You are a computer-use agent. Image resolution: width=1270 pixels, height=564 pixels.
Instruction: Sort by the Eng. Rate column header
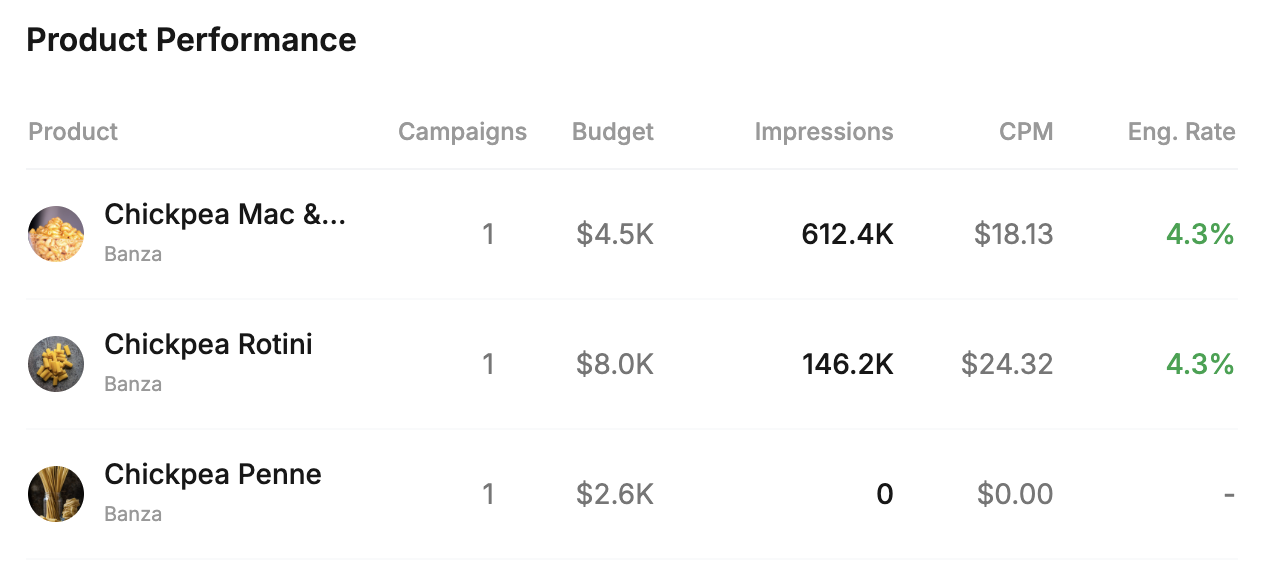click(x=1181, y=132)
